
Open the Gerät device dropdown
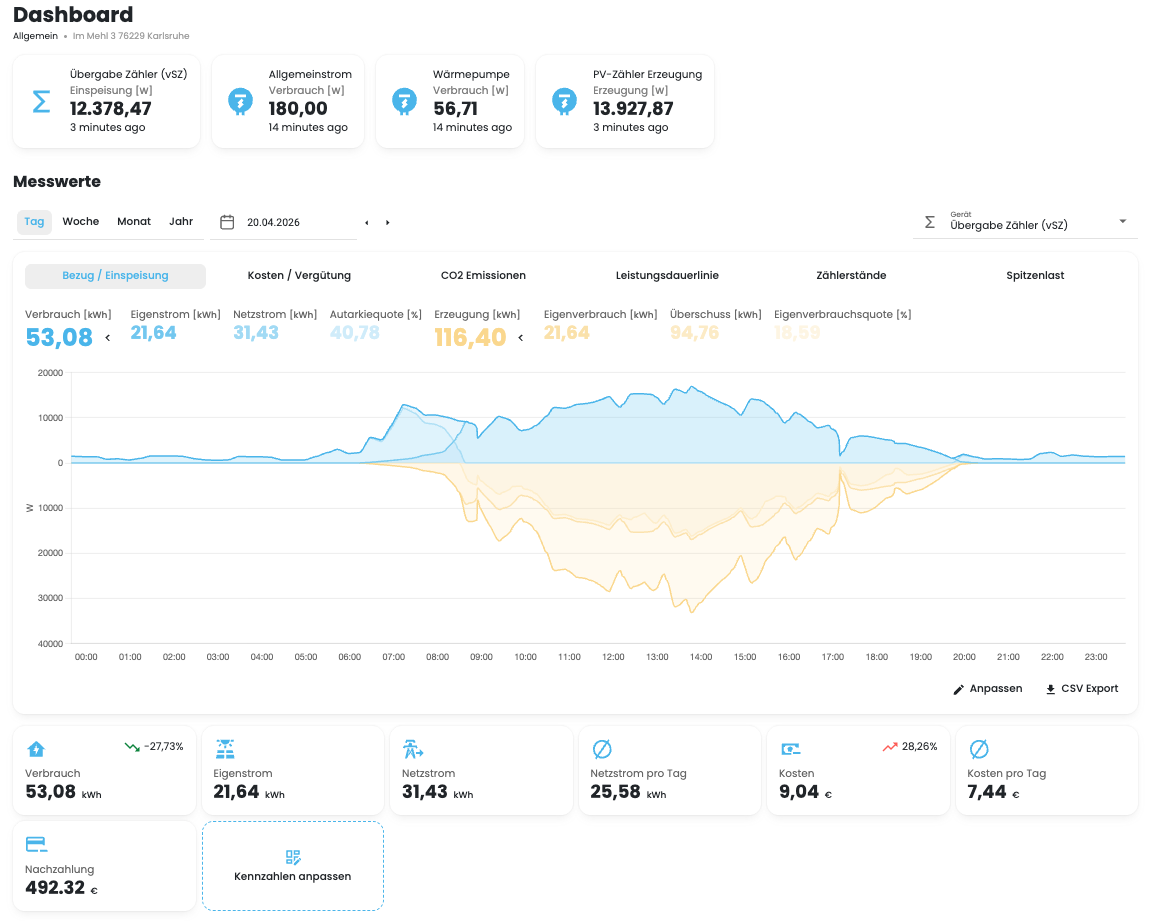[x=1026, y=222]
